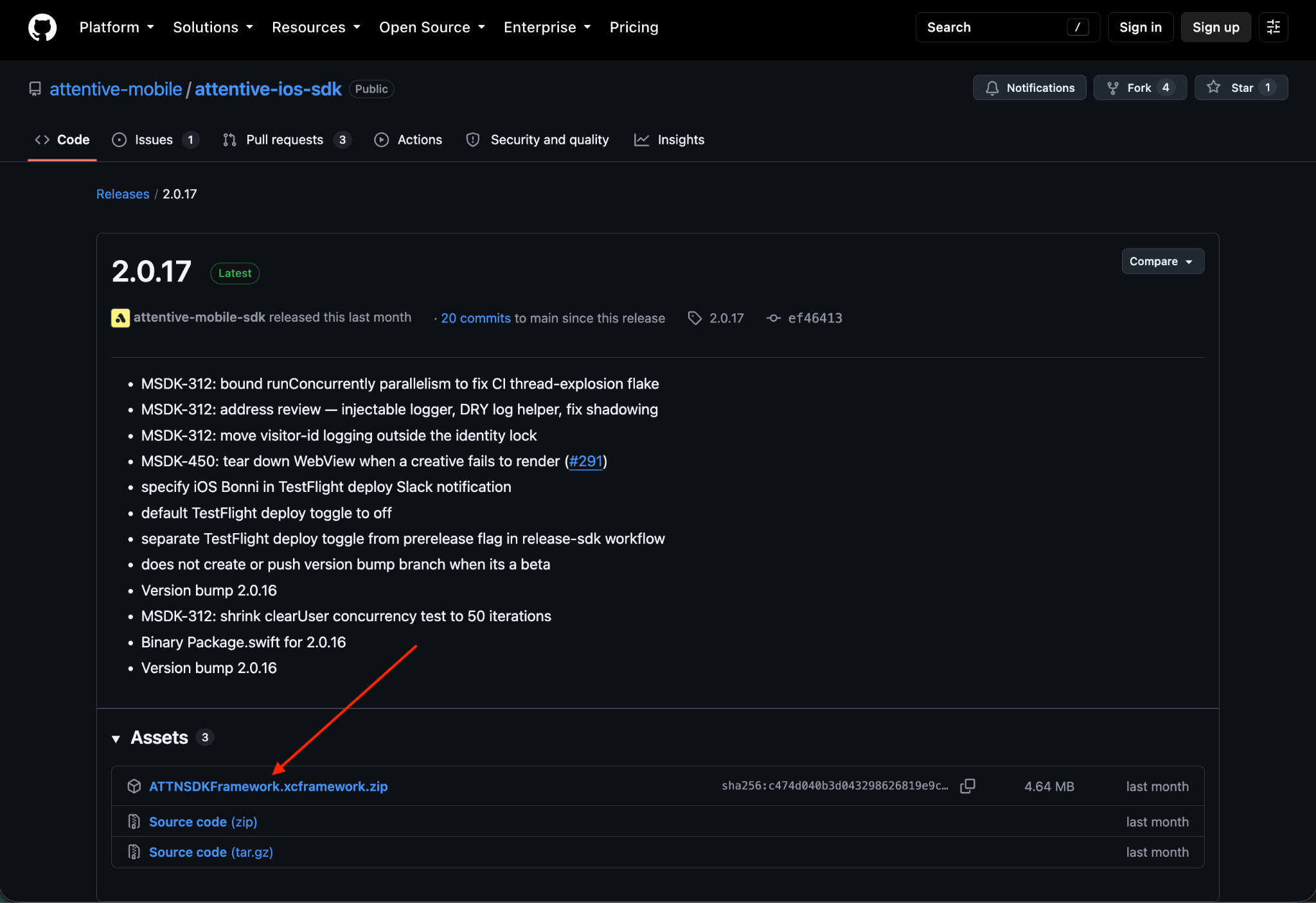Focus the Search input field
Screen dimensions: 1316x903
point(1007,27)
